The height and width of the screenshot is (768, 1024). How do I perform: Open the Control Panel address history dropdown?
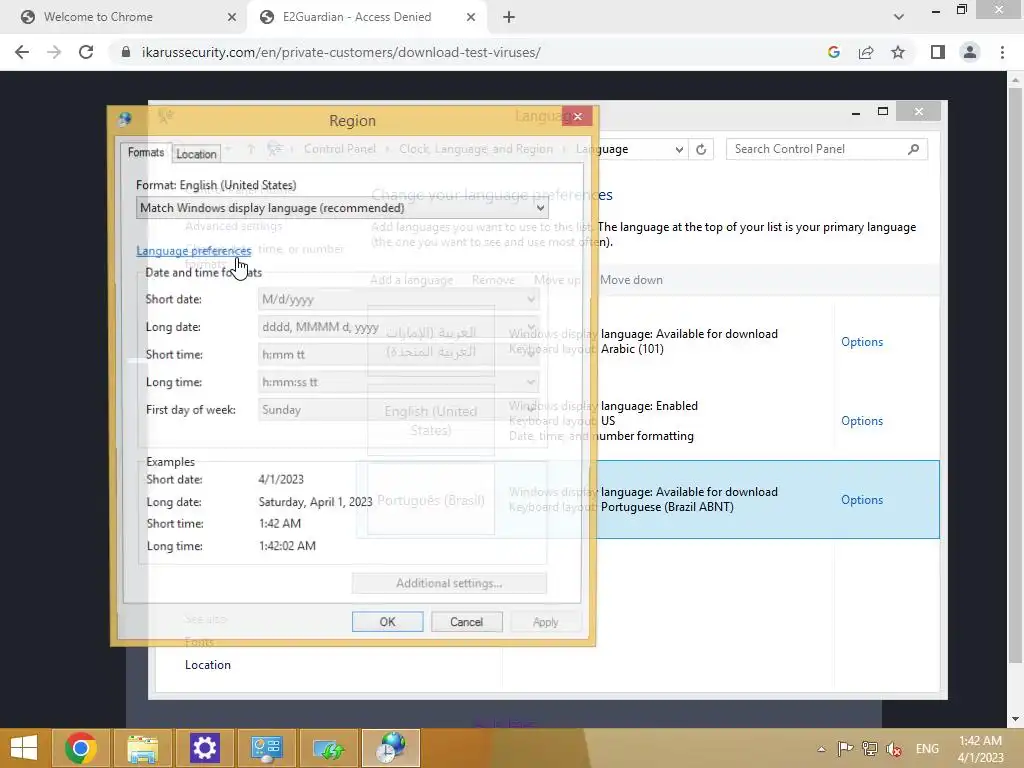click(x=679, y=150)
